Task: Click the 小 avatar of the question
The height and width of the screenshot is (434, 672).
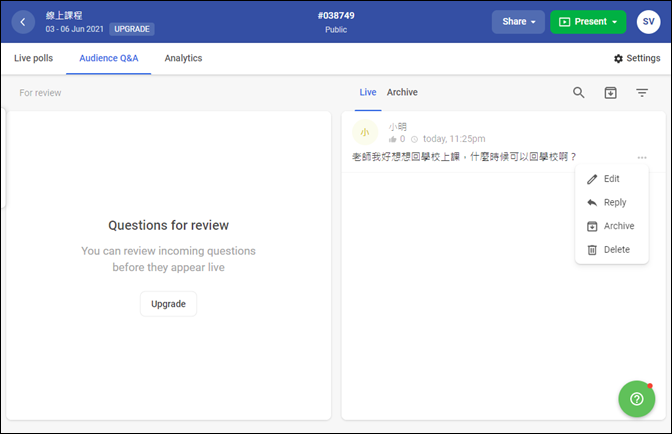Action: (x=365, y=132)
